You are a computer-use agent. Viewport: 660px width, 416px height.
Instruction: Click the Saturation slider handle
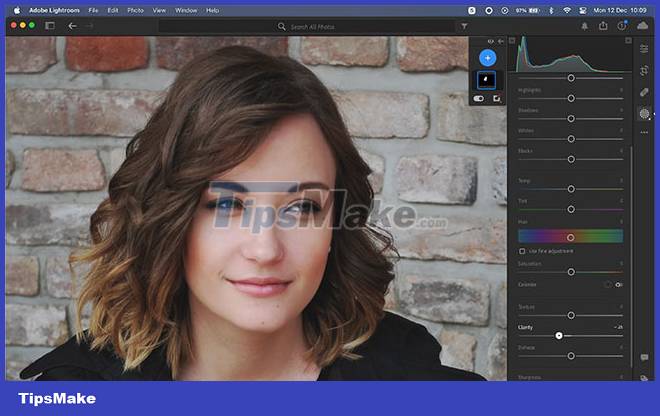click(571, 272)
